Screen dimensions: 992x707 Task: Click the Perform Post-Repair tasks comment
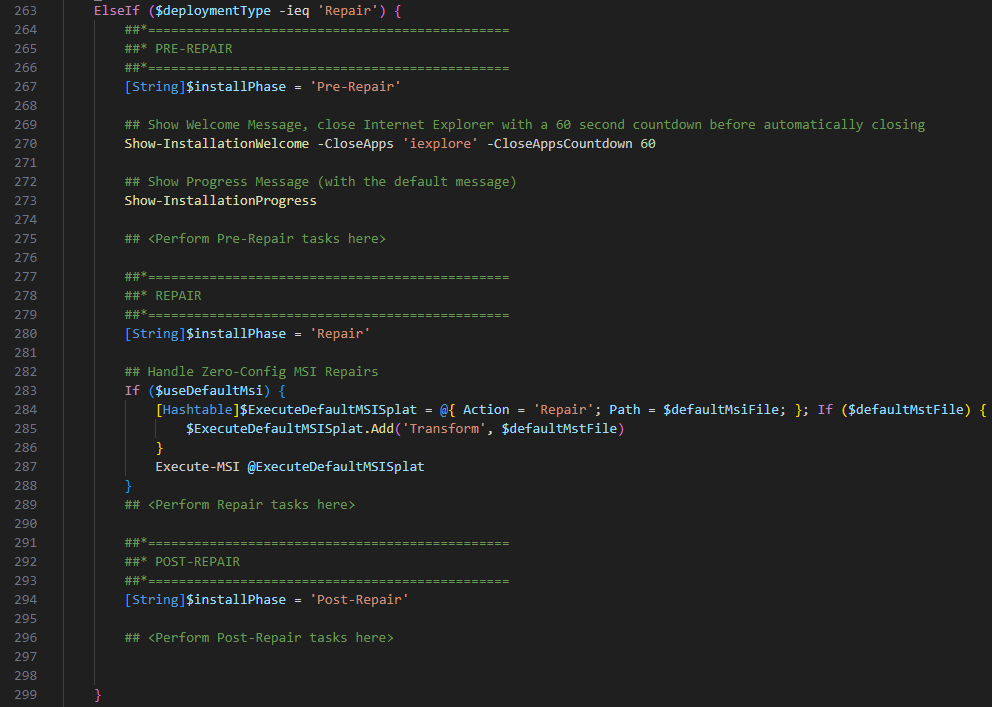(x=259, y=638)
